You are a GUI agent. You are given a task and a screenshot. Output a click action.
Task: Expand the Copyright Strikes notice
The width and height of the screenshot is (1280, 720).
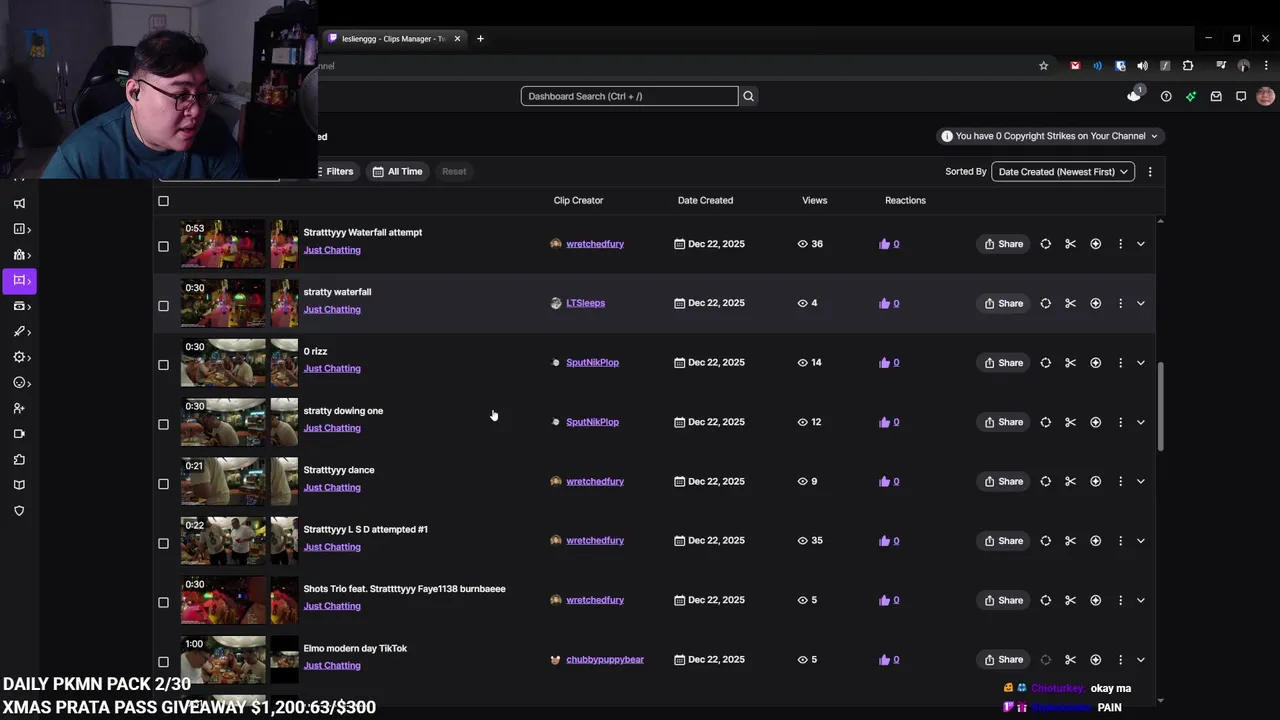1050,136
